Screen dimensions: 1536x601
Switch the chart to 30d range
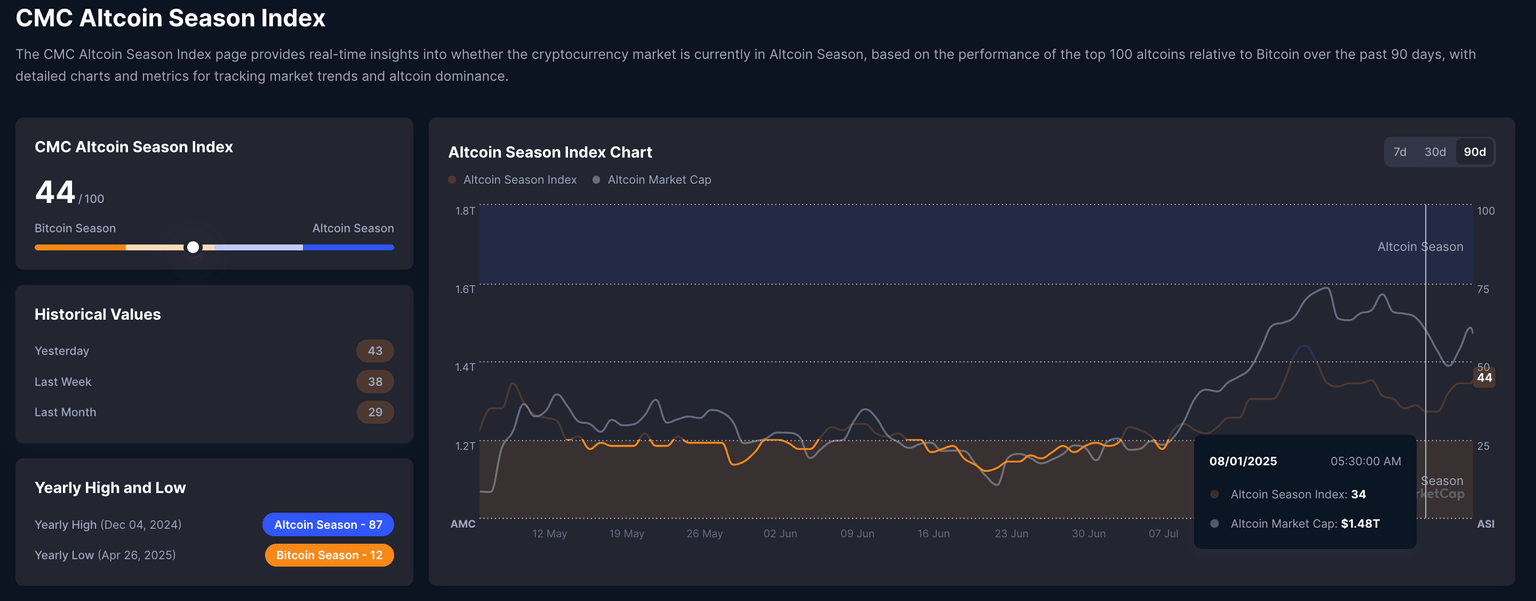[1435, 152]
